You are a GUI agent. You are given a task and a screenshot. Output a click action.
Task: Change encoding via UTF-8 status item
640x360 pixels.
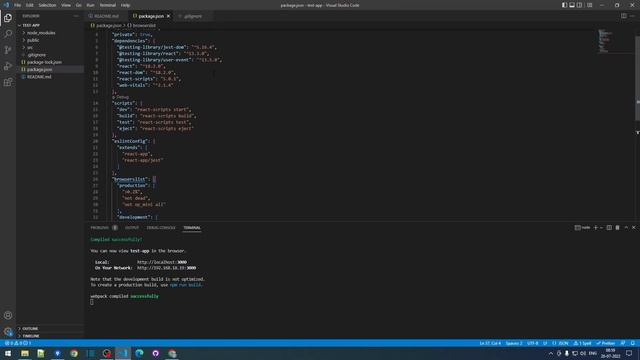click(x=533, y=343)
